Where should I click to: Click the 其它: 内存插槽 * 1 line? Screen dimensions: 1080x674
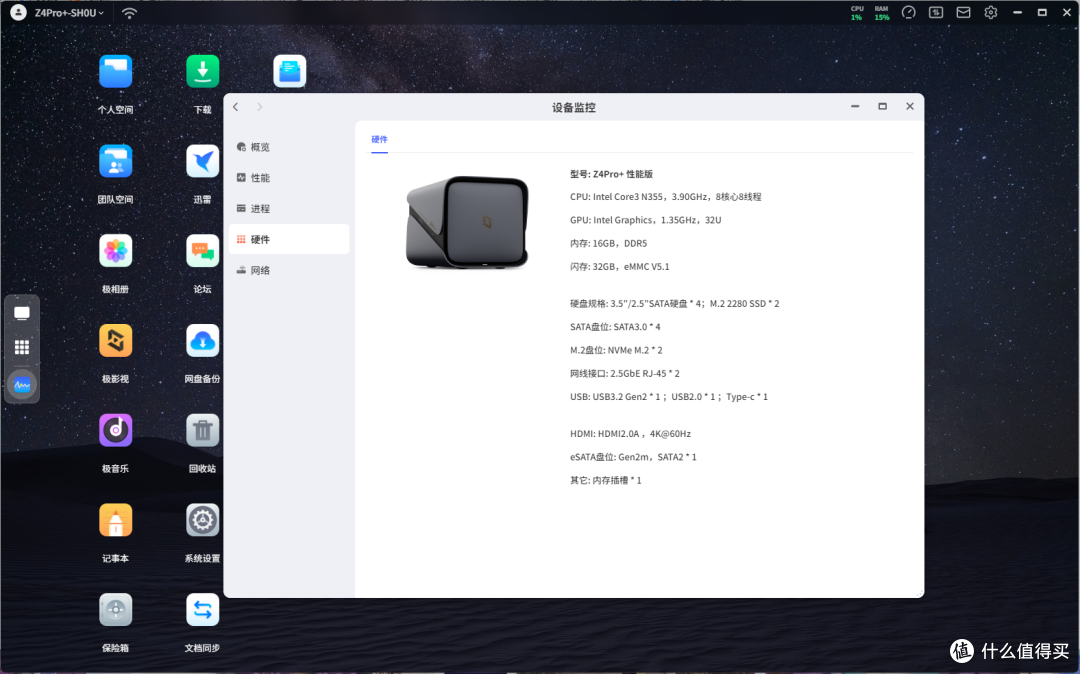point(605,481)
